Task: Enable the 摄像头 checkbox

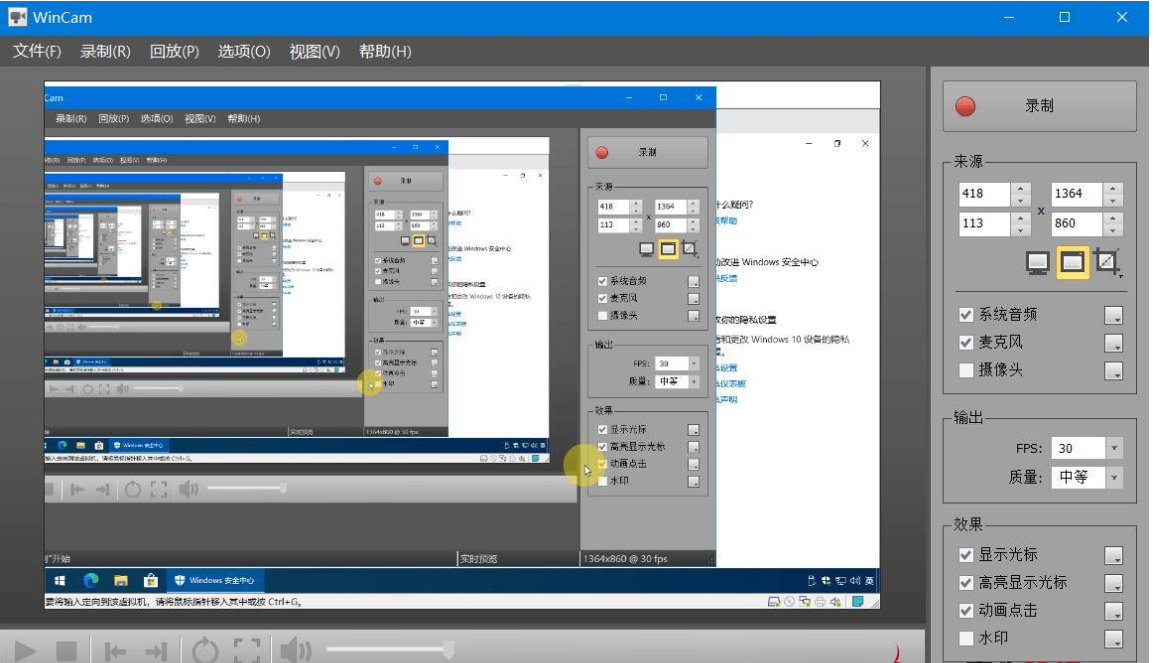Action: pos(966,371)
